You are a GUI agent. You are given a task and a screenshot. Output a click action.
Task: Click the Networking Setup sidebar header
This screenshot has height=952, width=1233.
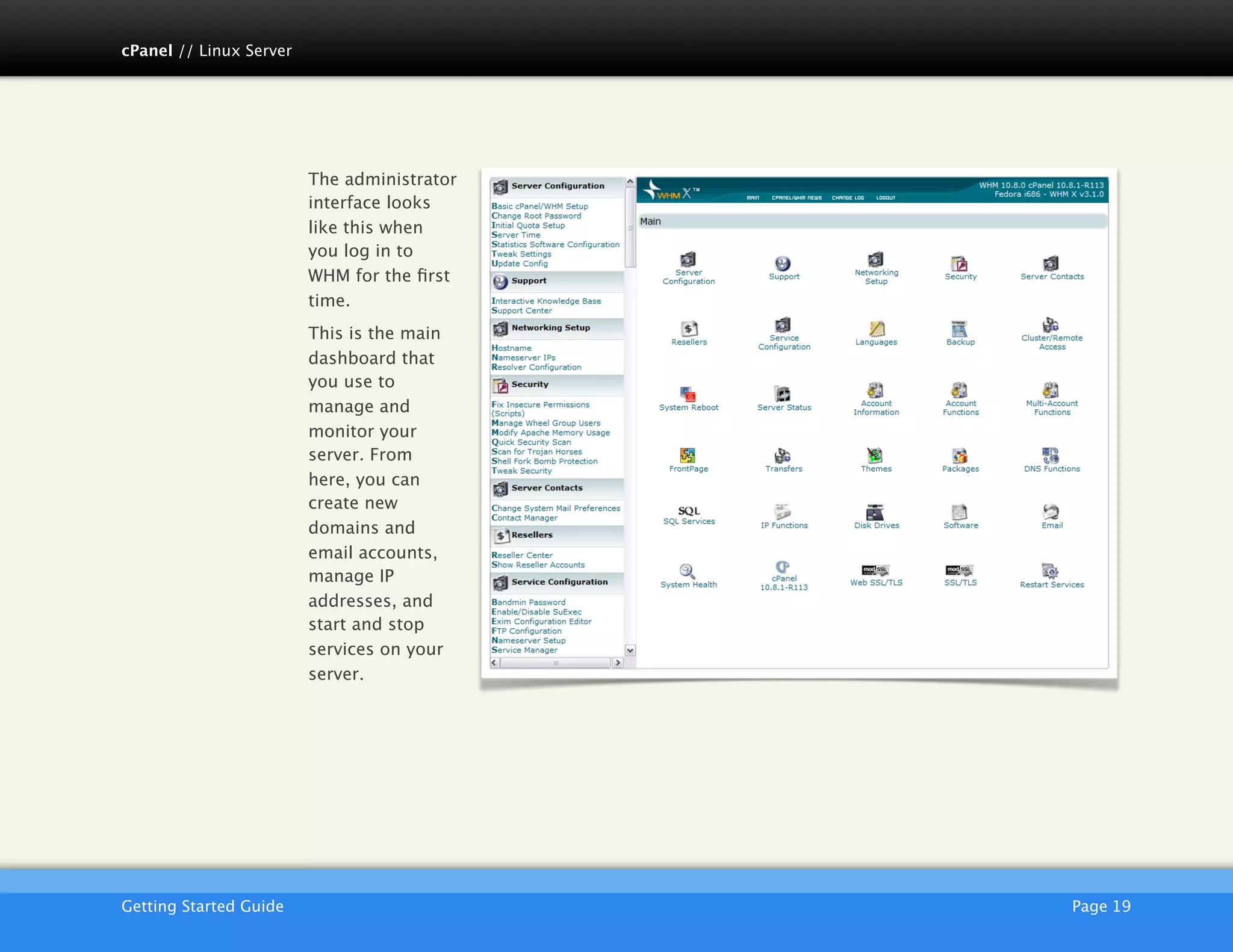(550, 328)
